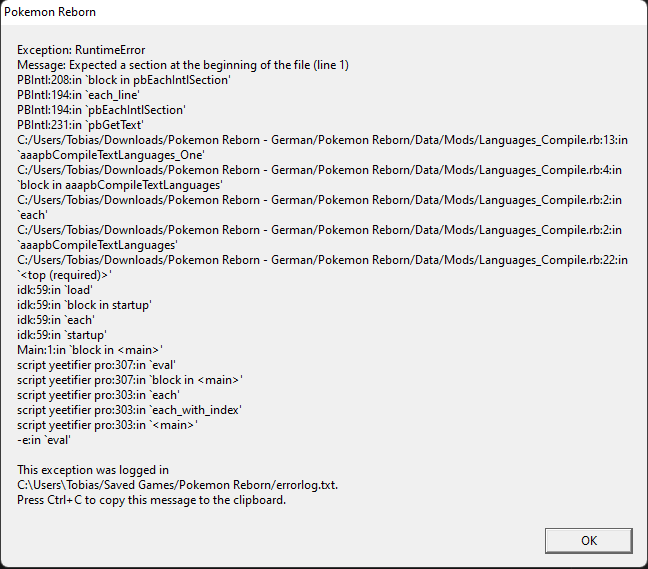Click the '-e:in eval' line
Viewport: 648px width, 569px height.
coord(44,440)
